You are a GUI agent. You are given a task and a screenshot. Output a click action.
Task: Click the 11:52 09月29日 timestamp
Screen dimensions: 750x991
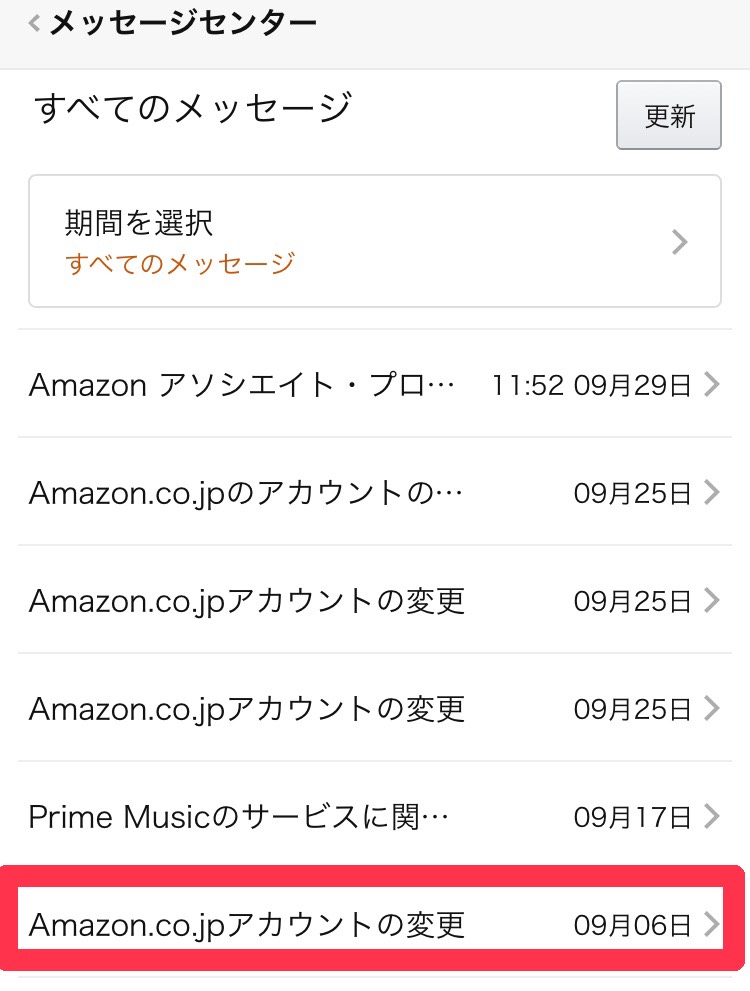[x=591, y=385]
